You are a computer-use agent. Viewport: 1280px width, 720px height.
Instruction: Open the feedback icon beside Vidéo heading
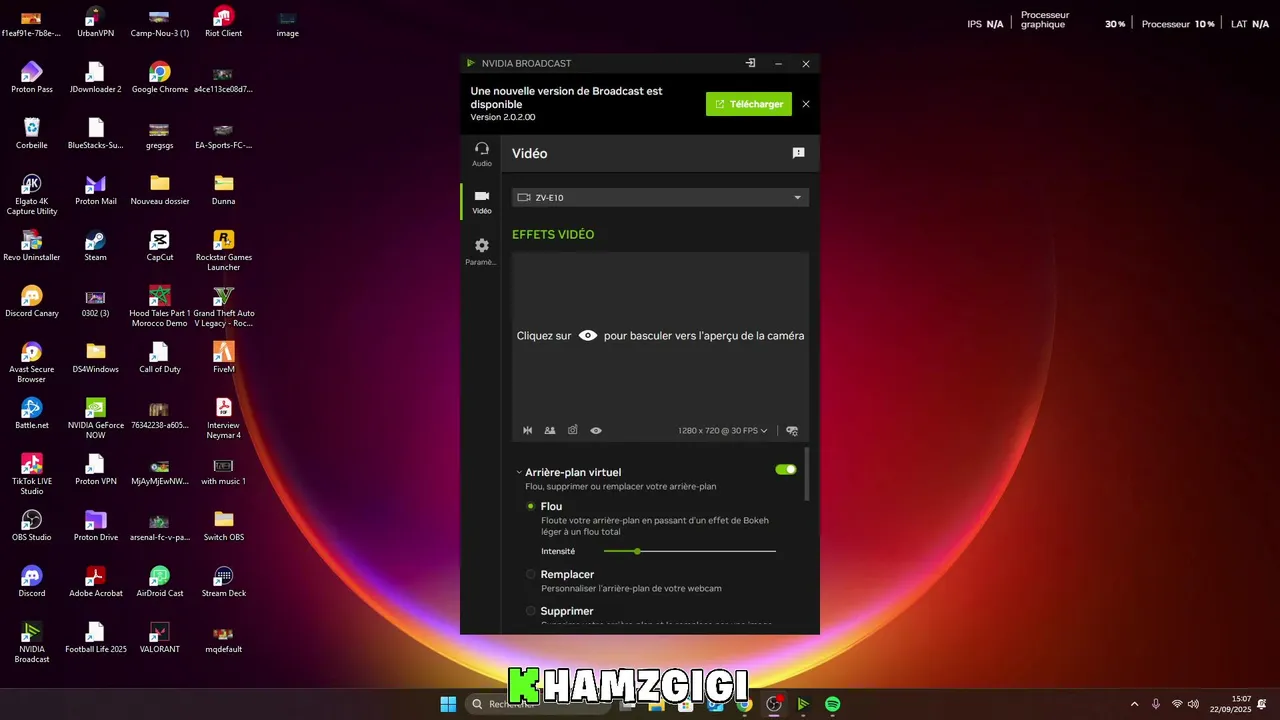[x=798, y=153]
